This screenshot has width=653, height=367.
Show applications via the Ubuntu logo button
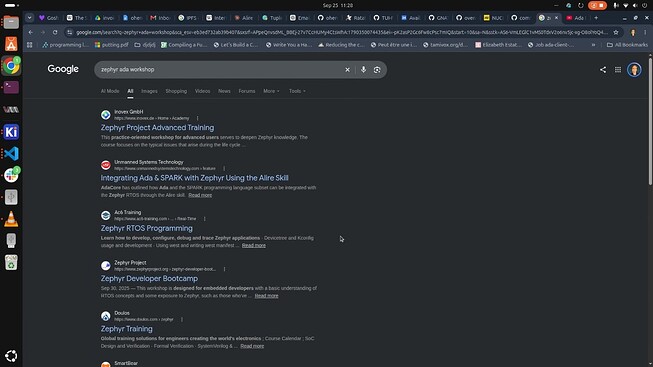[11, 356]
